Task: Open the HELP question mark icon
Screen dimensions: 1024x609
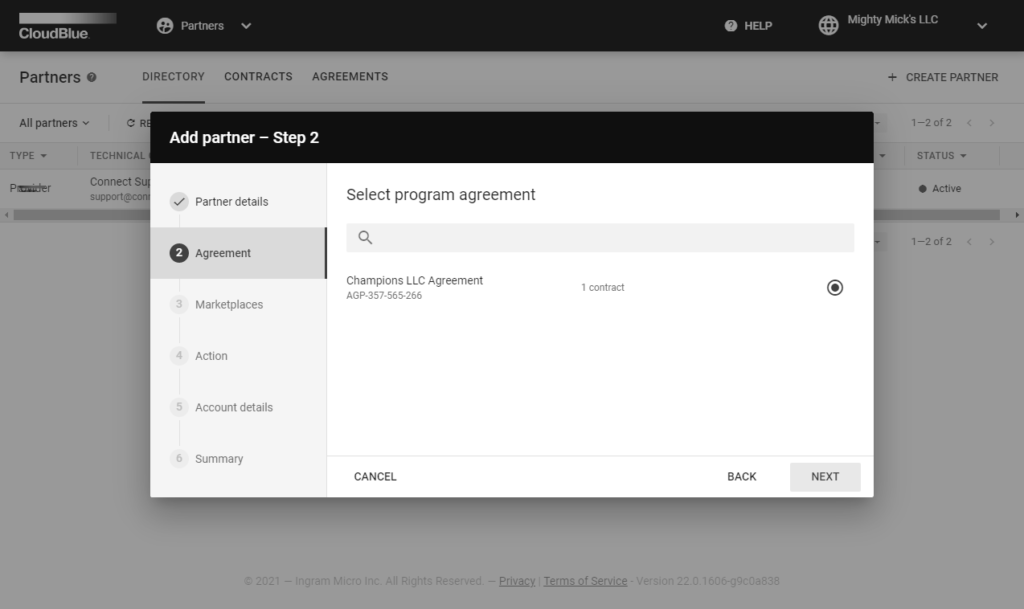Action: coord(731,25)
